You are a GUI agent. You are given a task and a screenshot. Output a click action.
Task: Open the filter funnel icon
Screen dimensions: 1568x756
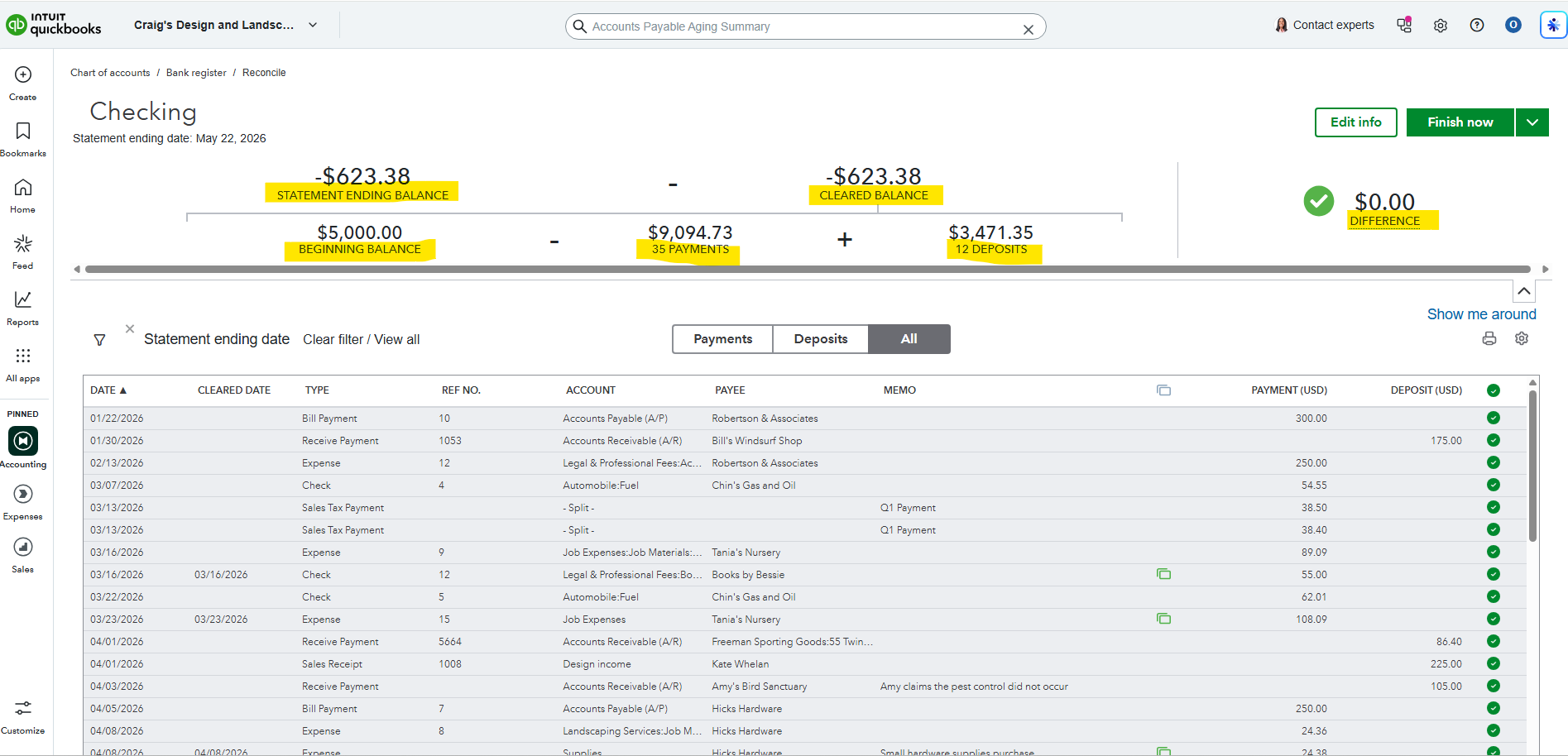[99, 340]
